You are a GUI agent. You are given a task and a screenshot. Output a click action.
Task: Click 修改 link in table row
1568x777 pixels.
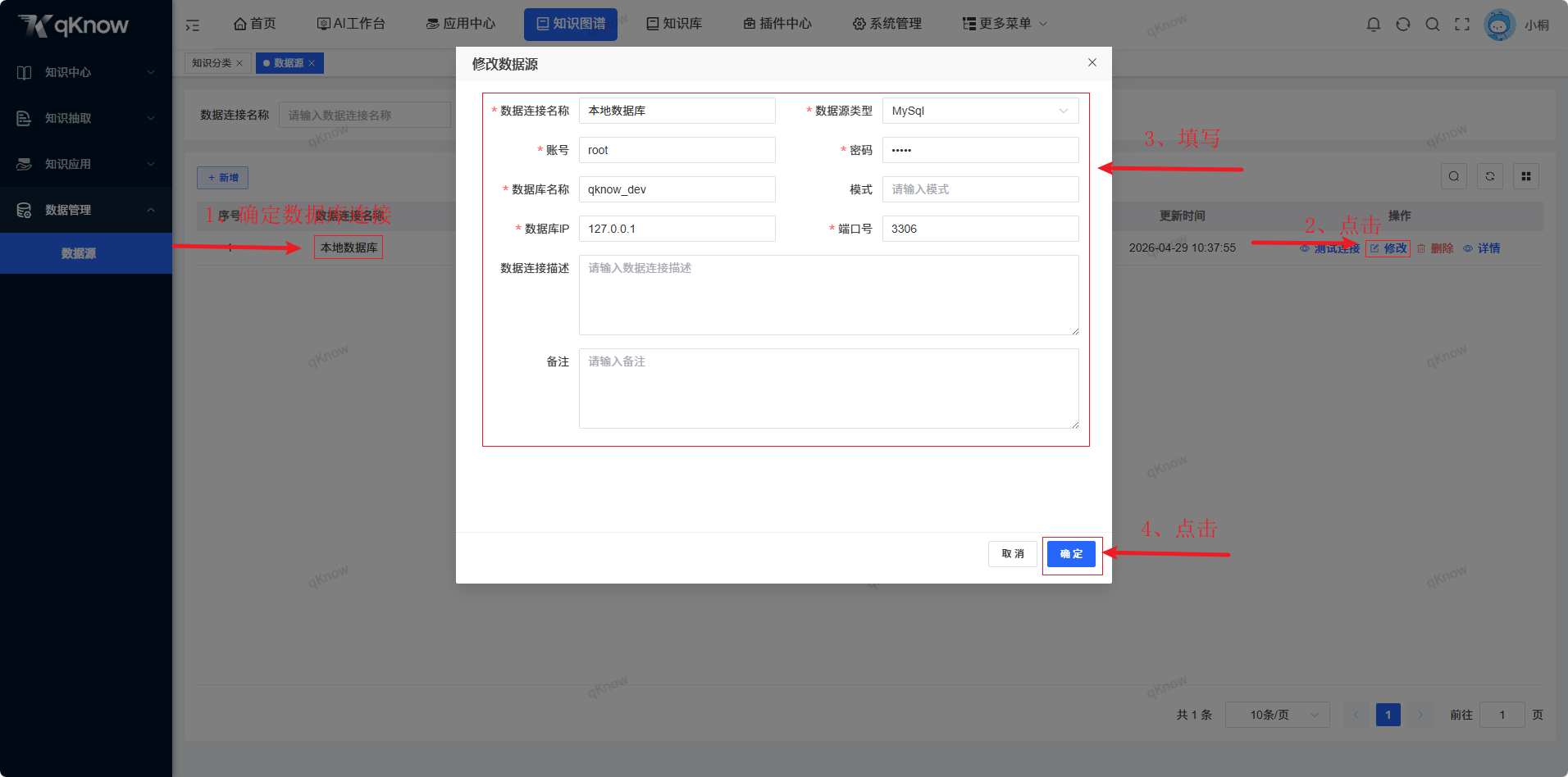click(x=1388, y=248)
